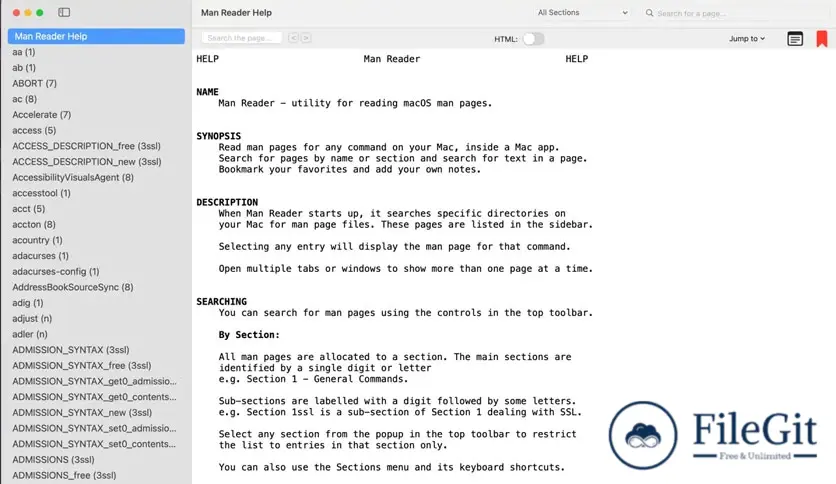This screenshot has width=836, height=484.
Task: Select AccessibilityVisualsAgent (8) entry
Action: 73,178
